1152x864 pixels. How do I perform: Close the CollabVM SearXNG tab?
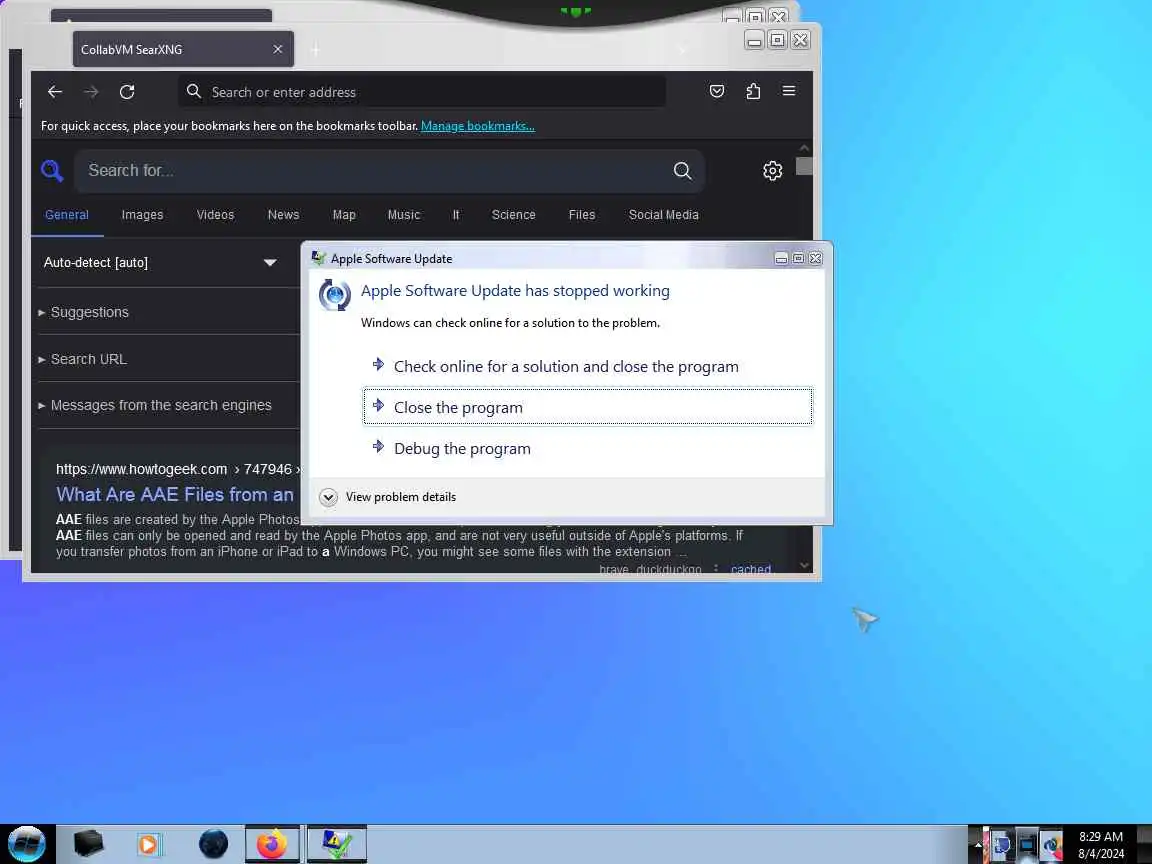[x=278, y=49]
